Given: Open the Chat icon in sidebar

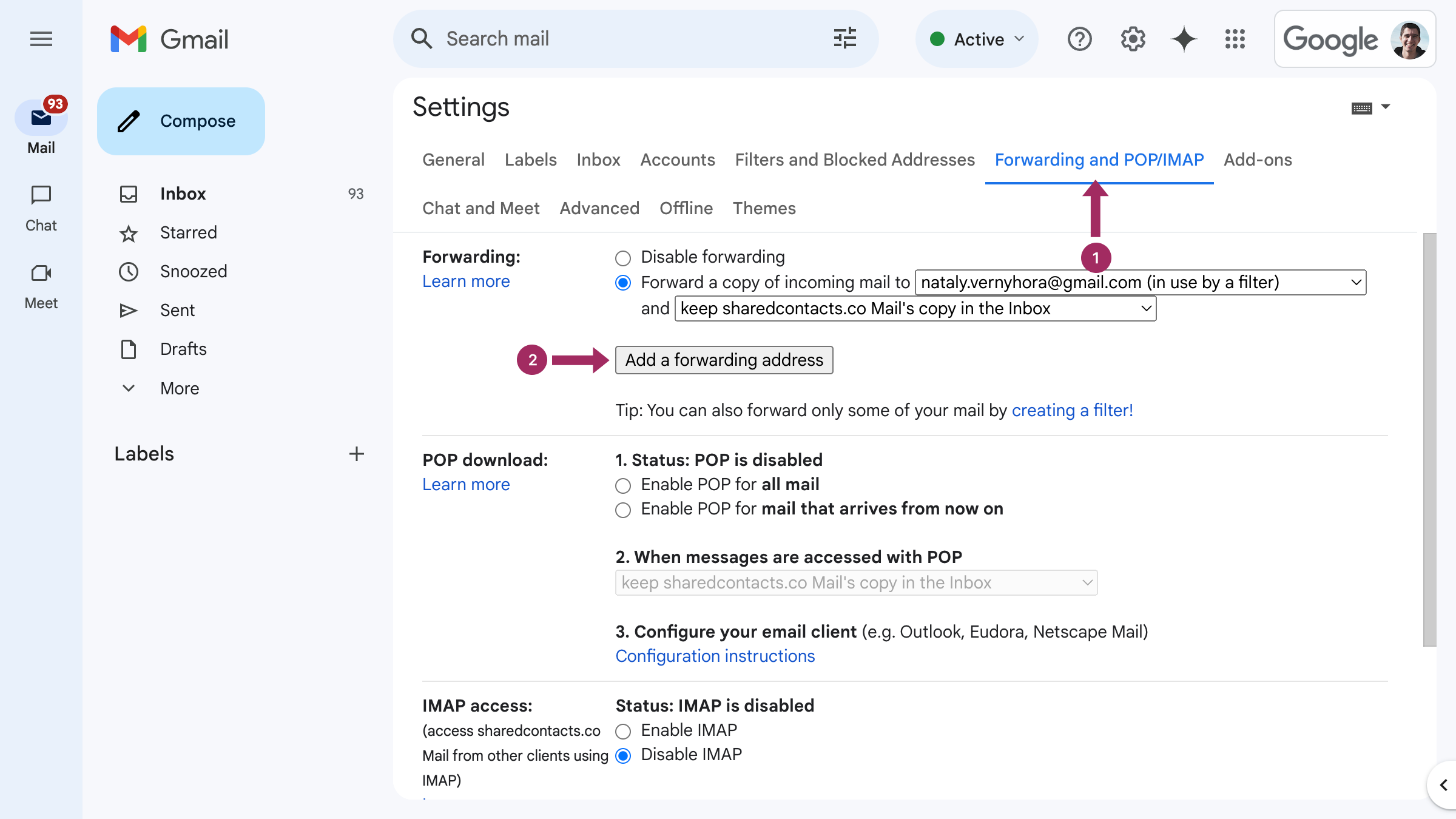Looking at the screenshot, I should 41,195.
